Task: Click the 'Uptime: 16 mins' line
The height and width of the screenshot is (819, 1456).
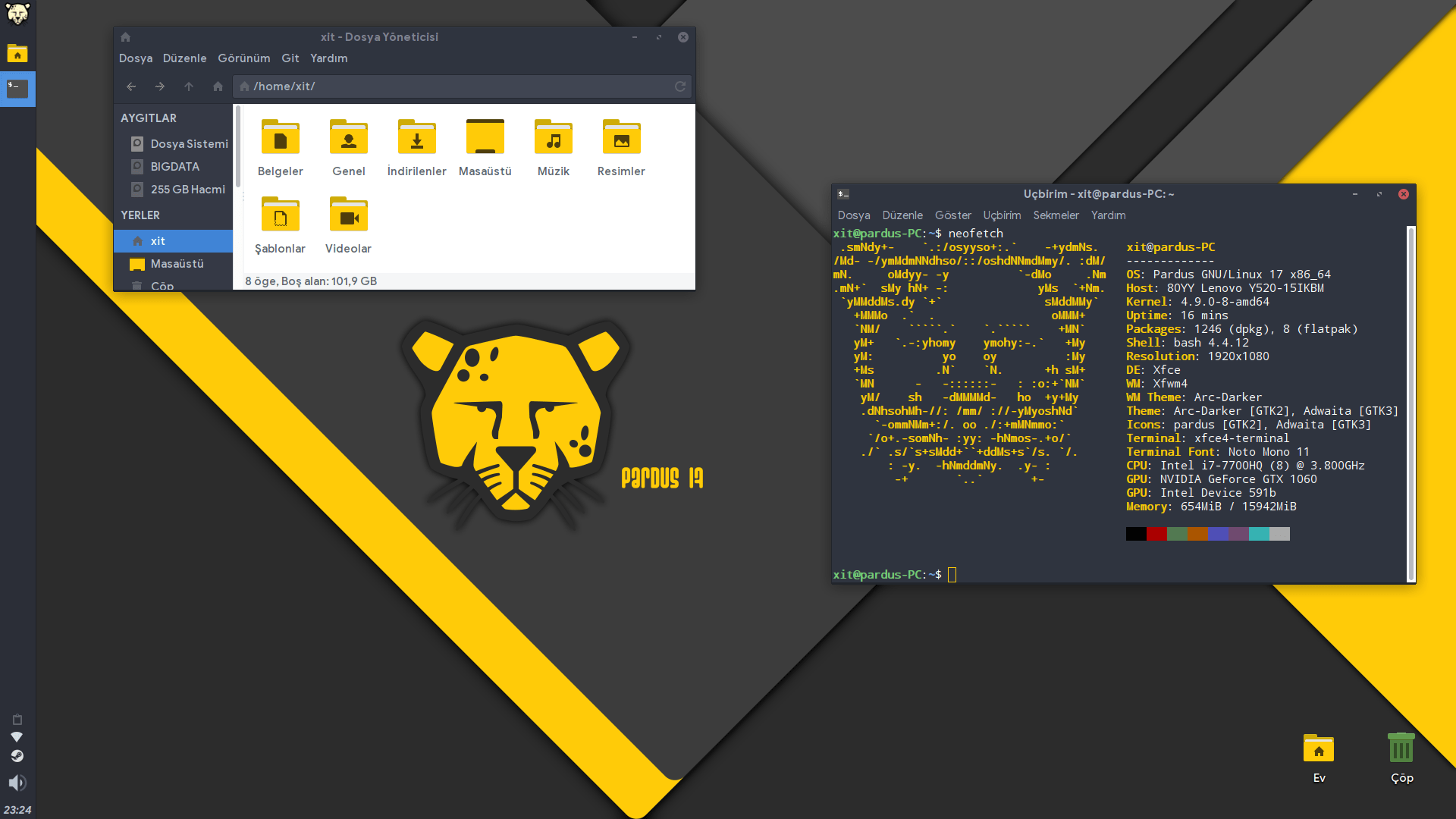Action: point(1177,315)
